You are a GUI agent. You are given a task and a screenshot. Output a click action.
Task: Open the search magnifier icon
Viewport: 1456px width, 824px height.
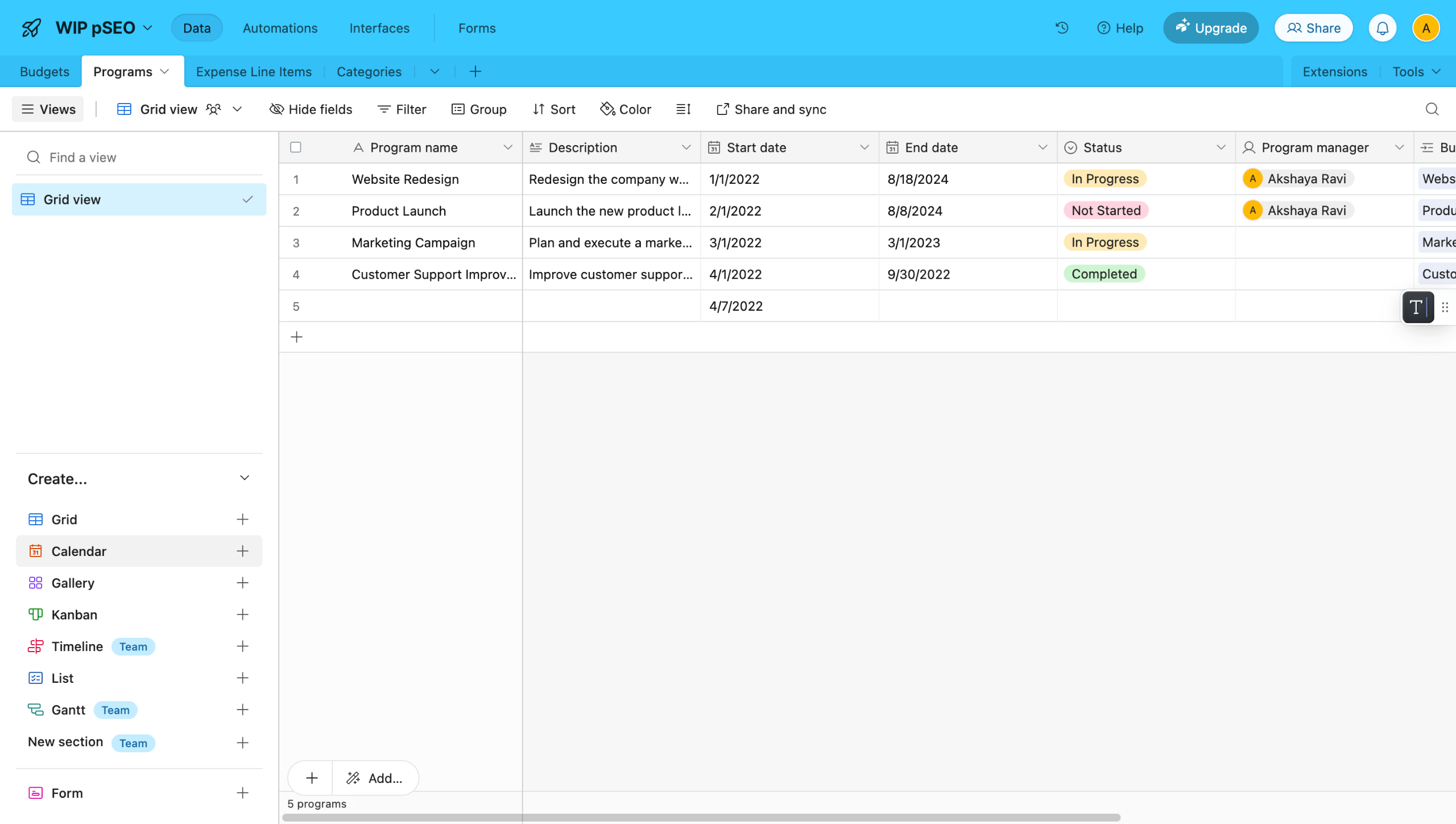click(x=1432, y=109)
